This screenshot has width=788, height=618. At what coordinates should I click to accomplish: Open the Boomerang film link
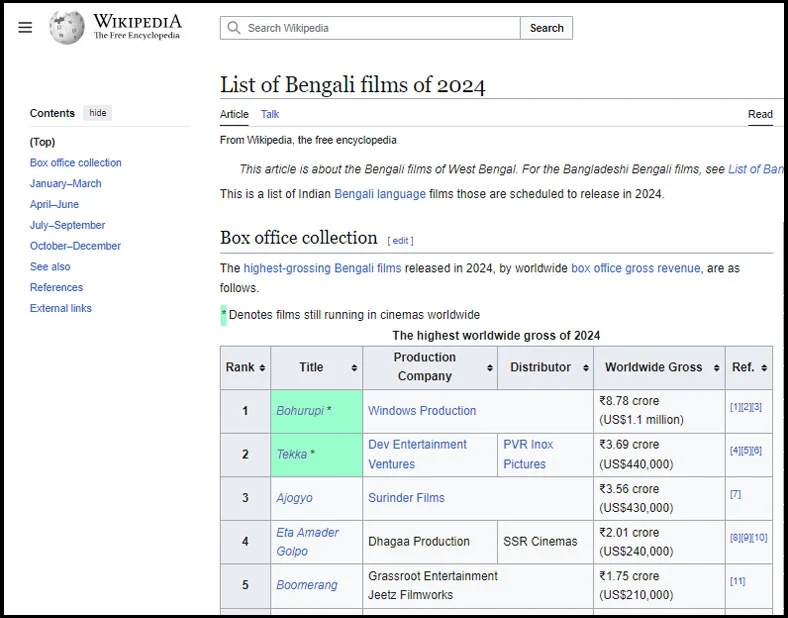307,585
